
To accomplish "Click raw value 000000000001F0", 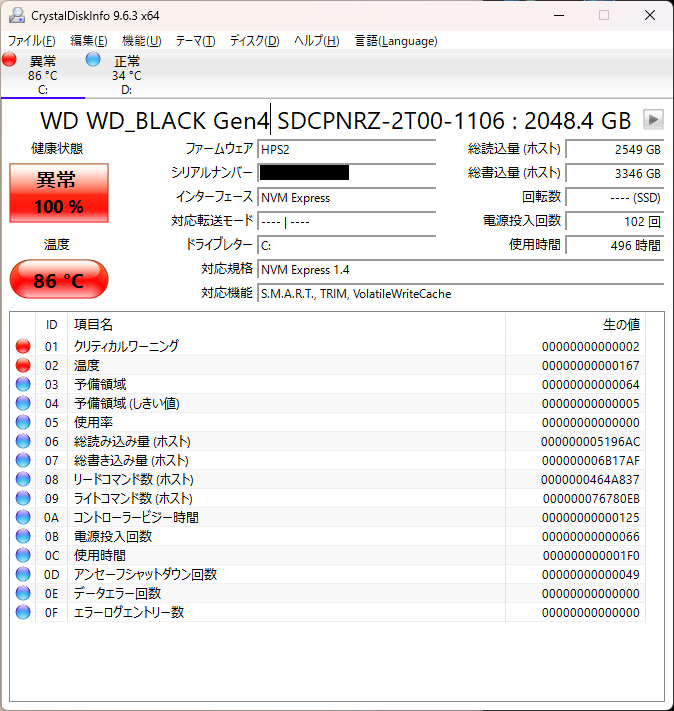I will 591,555.
